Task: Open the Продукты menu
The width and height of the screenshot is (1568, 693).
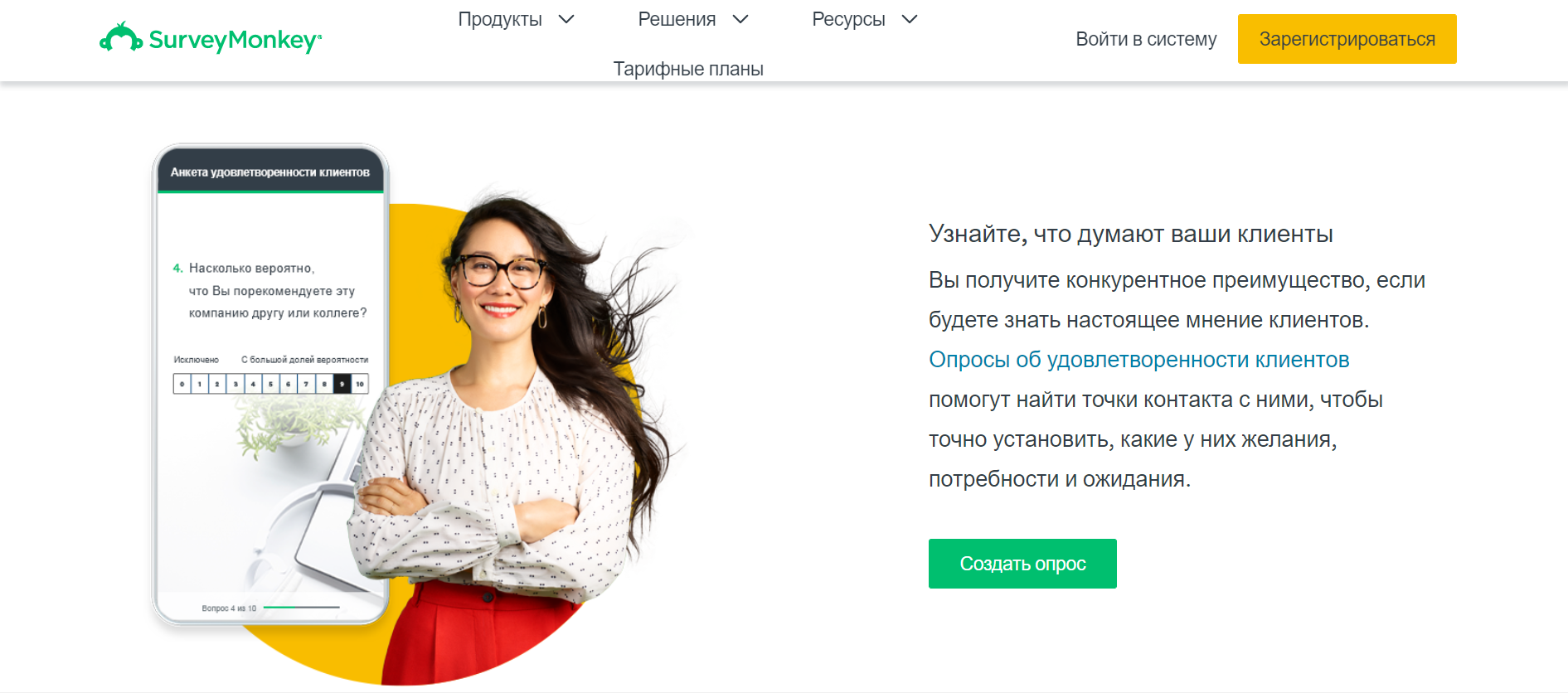Action: [500, 19]
